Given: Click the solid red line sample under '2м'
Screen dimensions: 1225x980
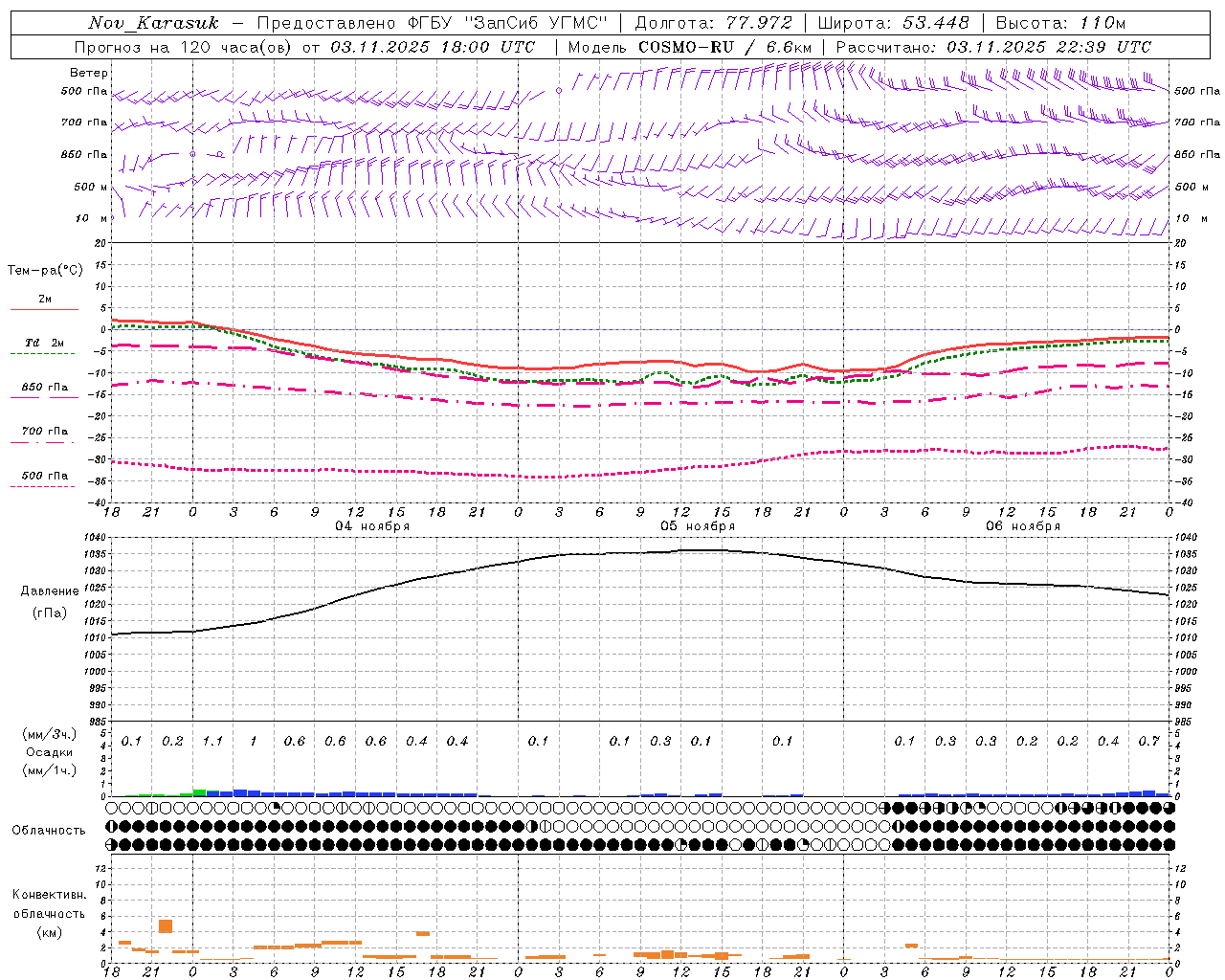Looking at the screenshot, I should point(44,310).
